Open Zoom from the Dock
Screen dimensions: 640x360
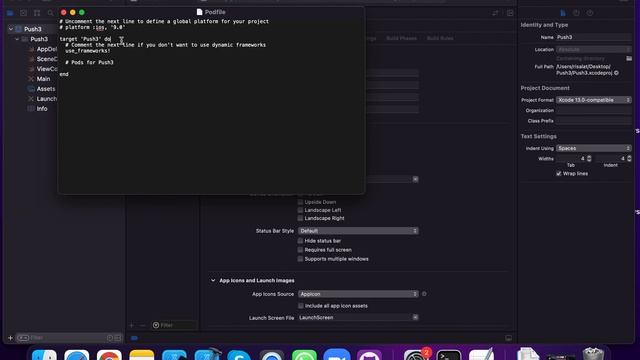[x=337, y=355]
